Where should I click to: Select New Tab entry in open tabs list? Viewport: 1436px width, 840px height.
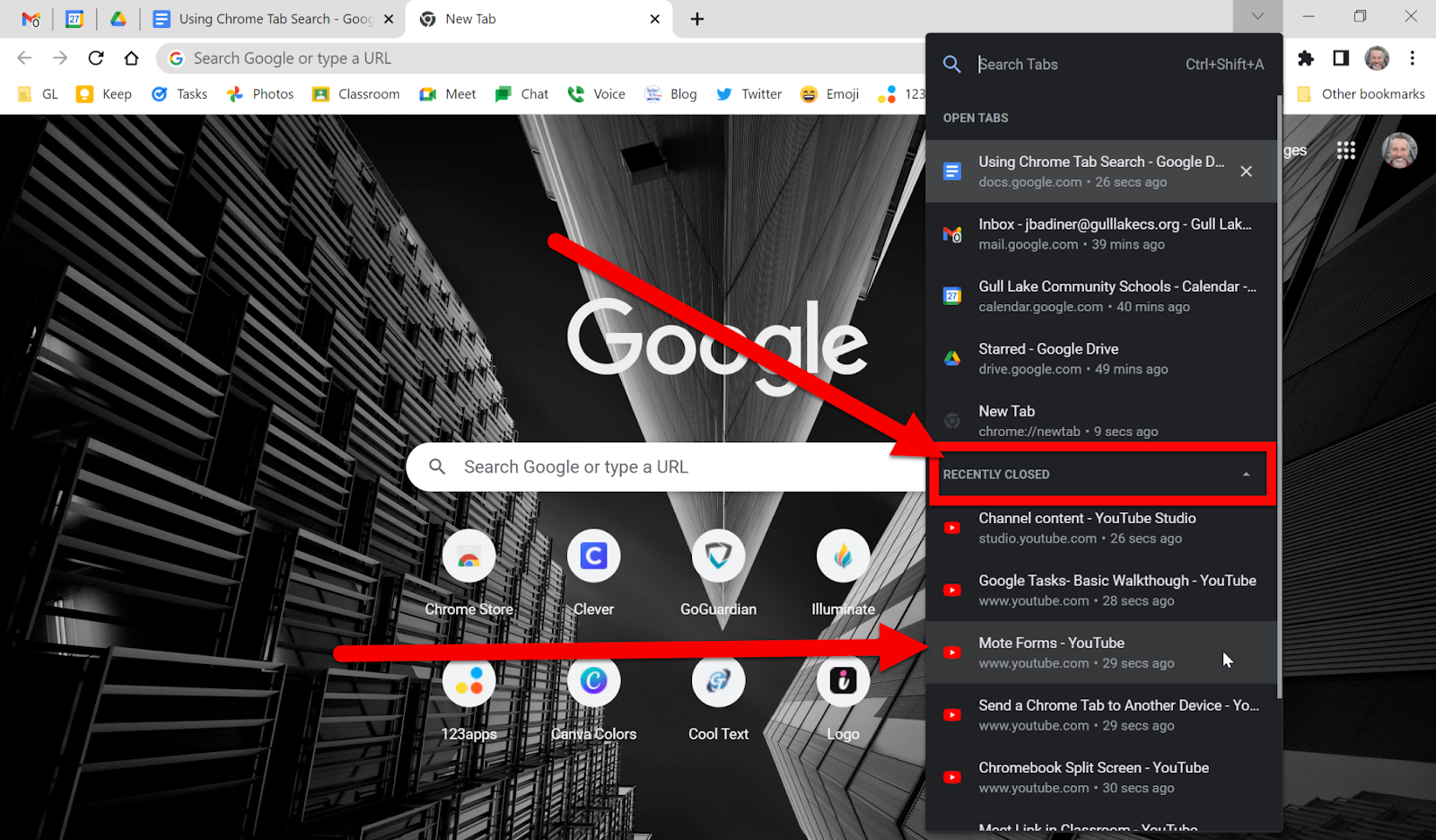click(x=1100, y=421)
